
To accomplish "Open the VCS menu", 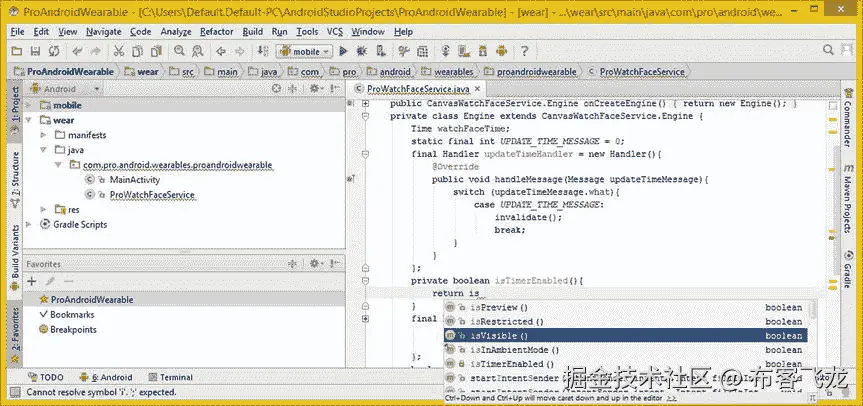I will [x=335, y=32].
